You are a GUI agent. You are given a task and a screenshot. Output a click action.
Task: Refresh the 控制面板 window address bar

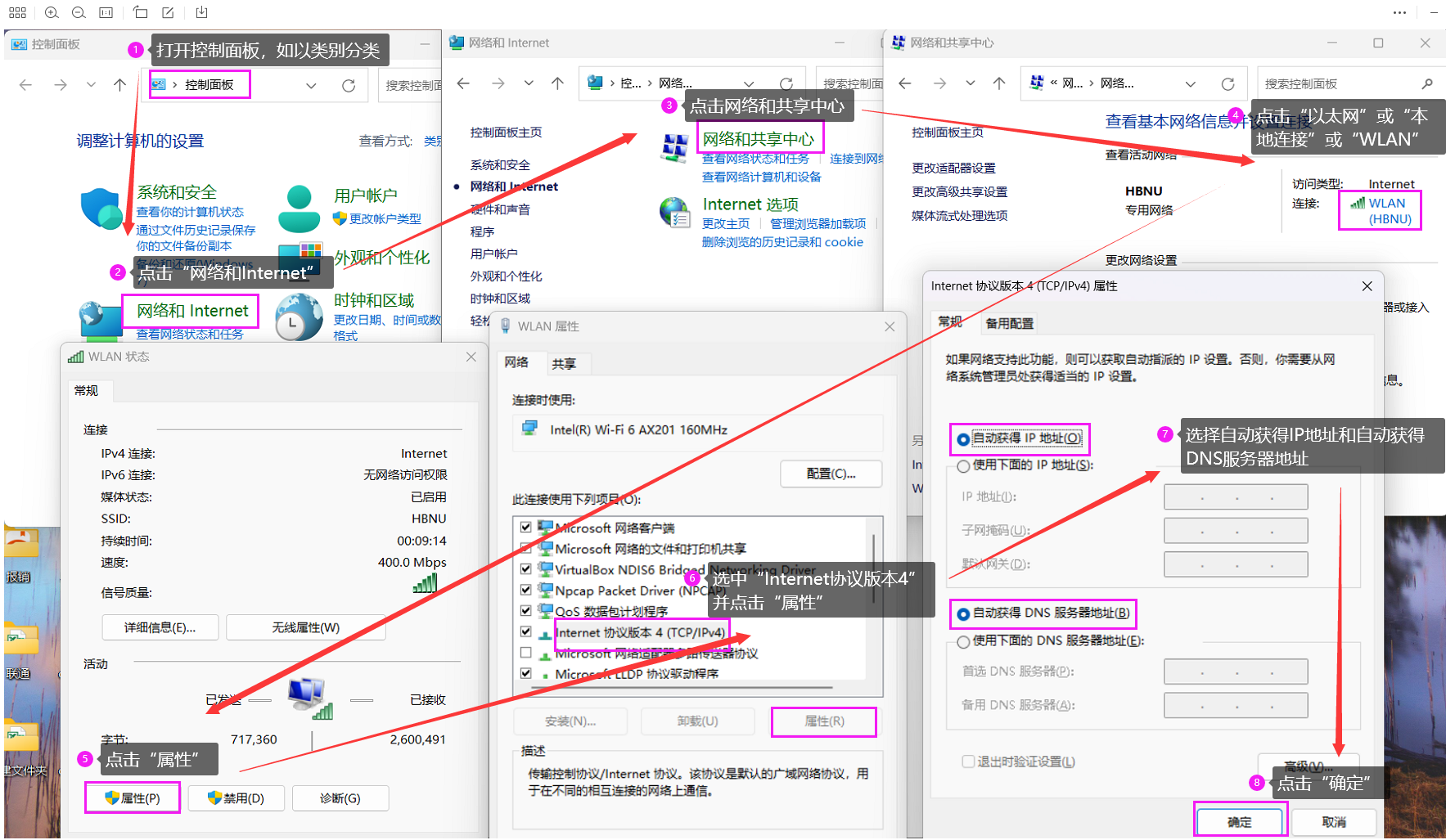click(349, 85)
